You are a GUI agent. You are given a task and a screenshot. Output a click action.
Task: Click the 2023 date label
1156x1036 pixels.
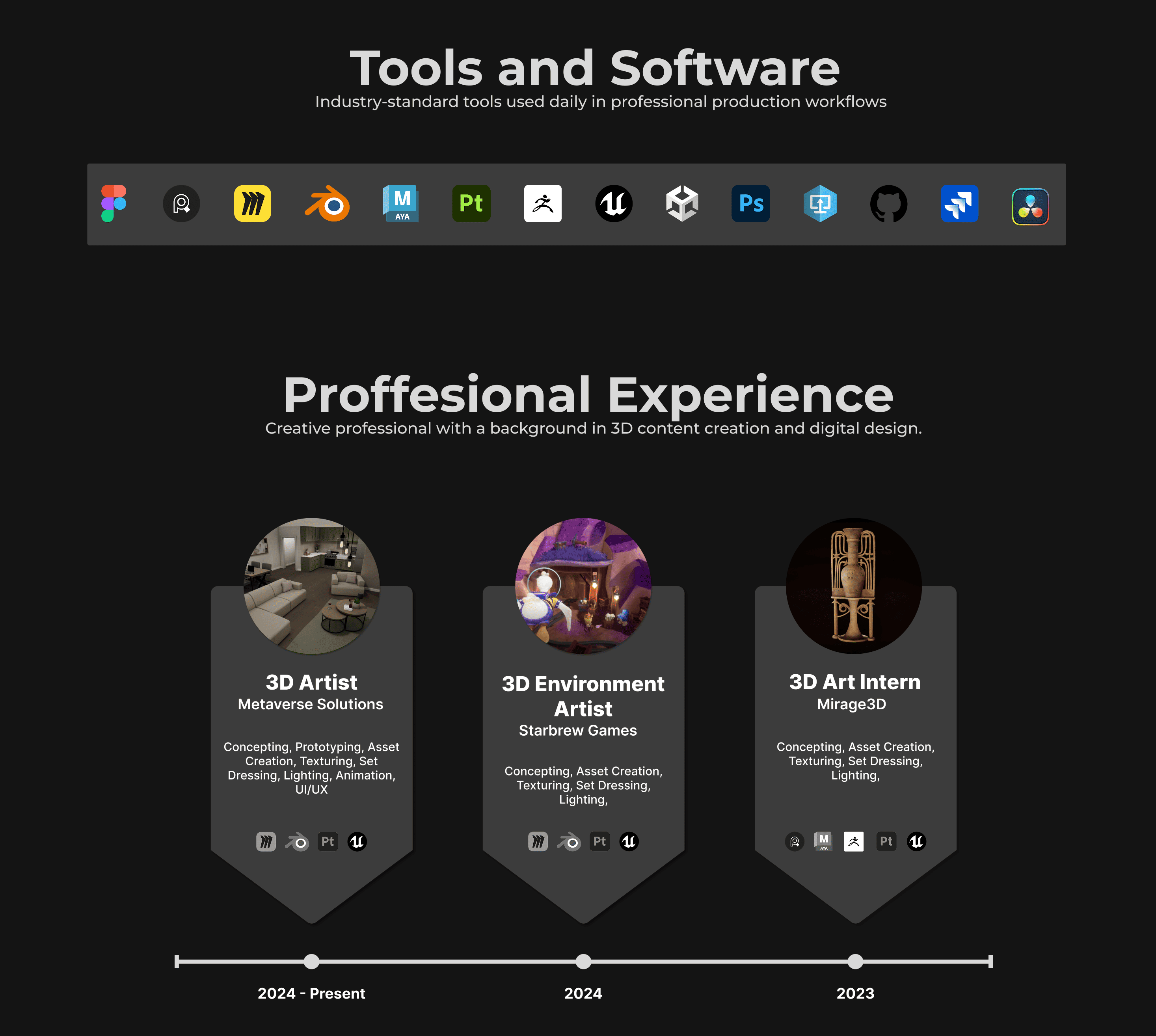[x=856, y=993]
